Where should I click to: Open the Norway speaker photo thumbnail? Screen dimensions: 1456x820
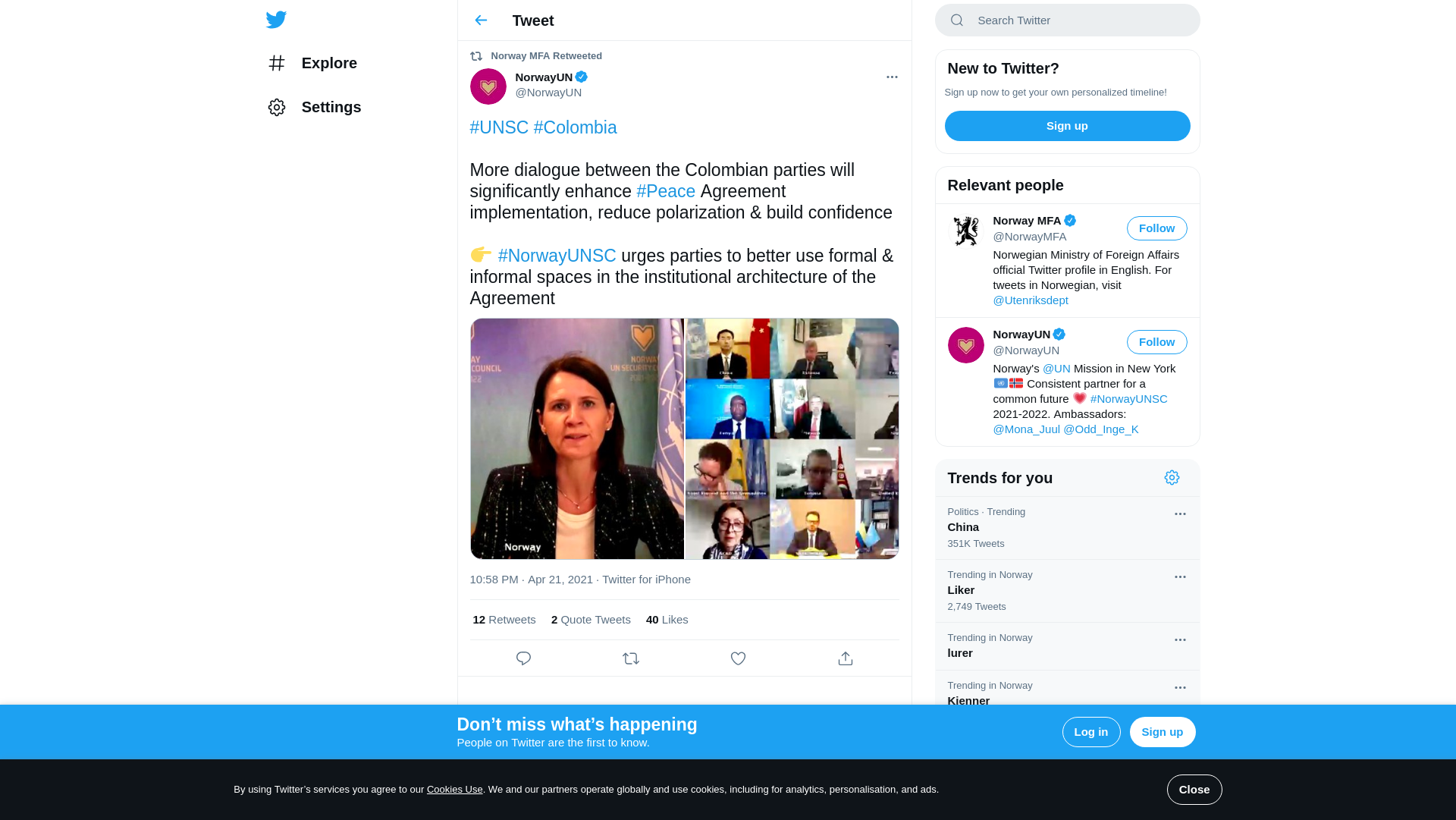pyautogui.click(x=577, y=439)
